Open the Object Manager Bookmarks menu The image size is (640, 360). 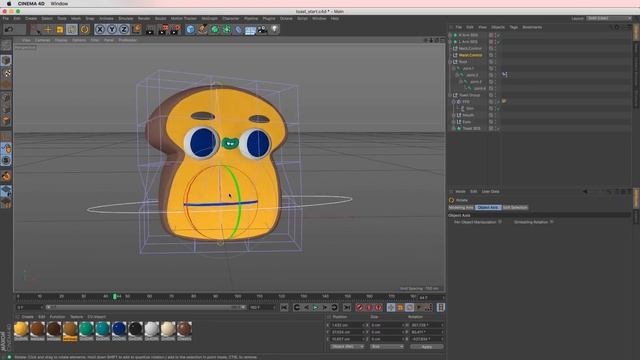[x=532, y=27]
